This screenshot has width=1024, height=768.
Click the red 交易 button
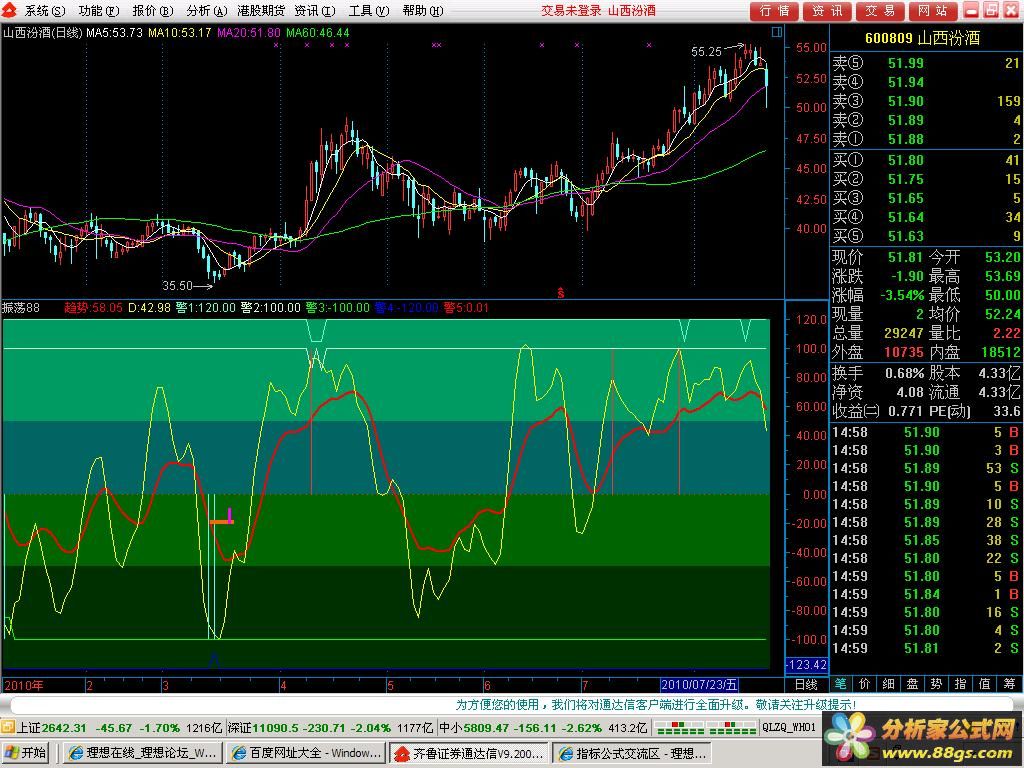click(880, 10)
